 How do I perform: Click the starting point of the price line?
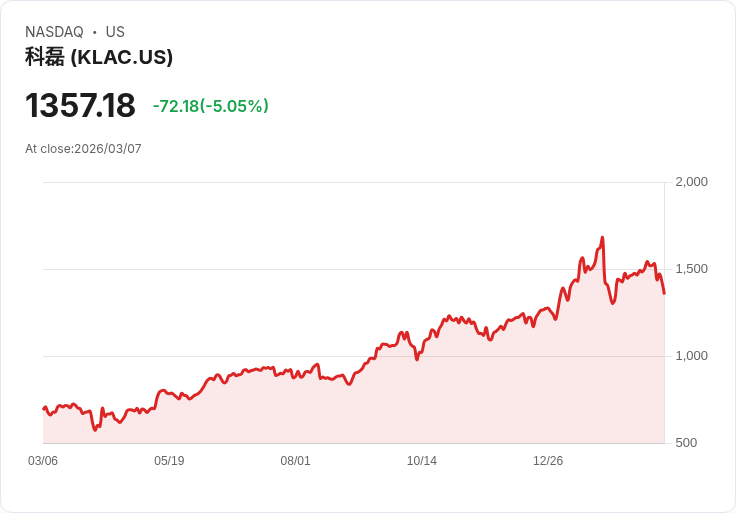pyautogui.click(x=44, y=409)
